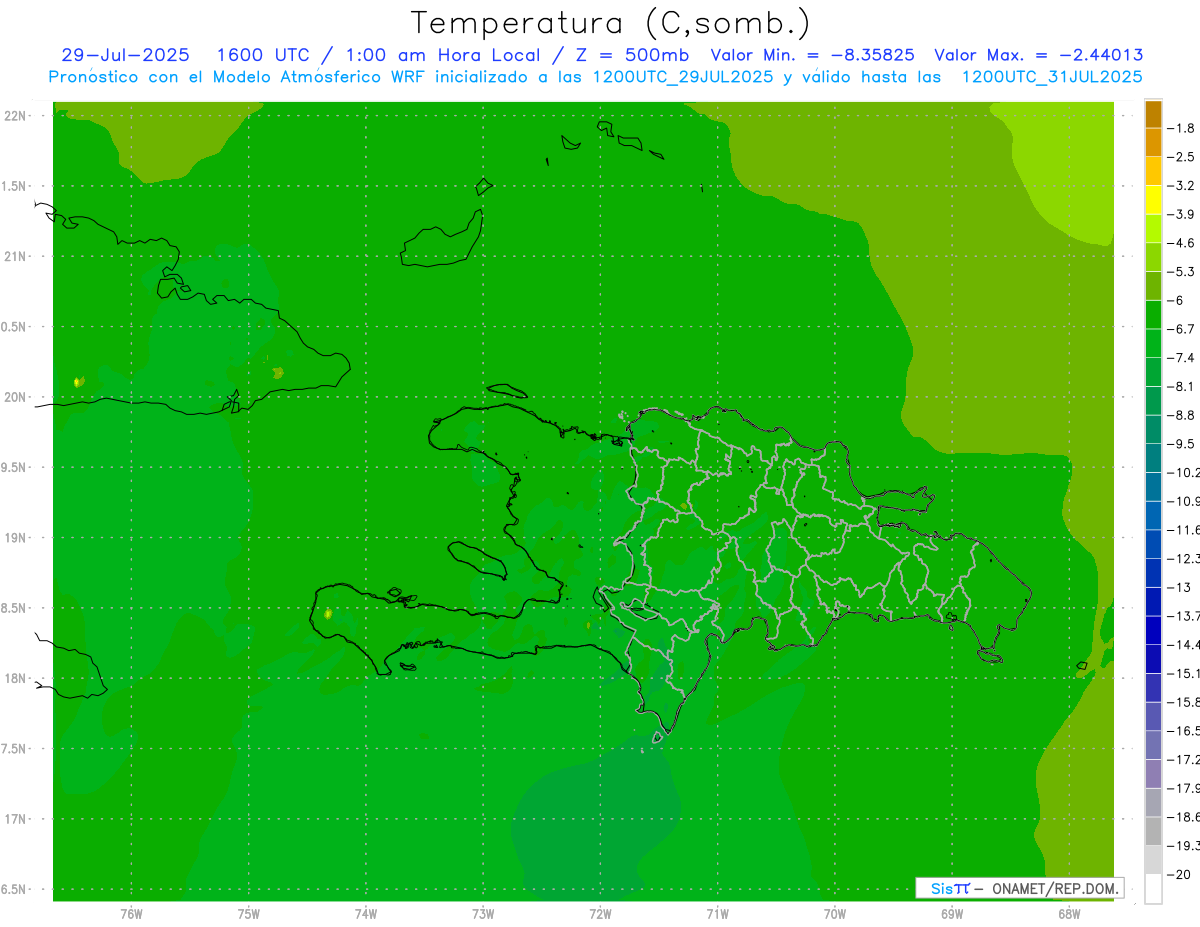This screenshot has height=927, width=1200.
Task: Click the '72W' longitude label
Action: [x=600, y=913]
